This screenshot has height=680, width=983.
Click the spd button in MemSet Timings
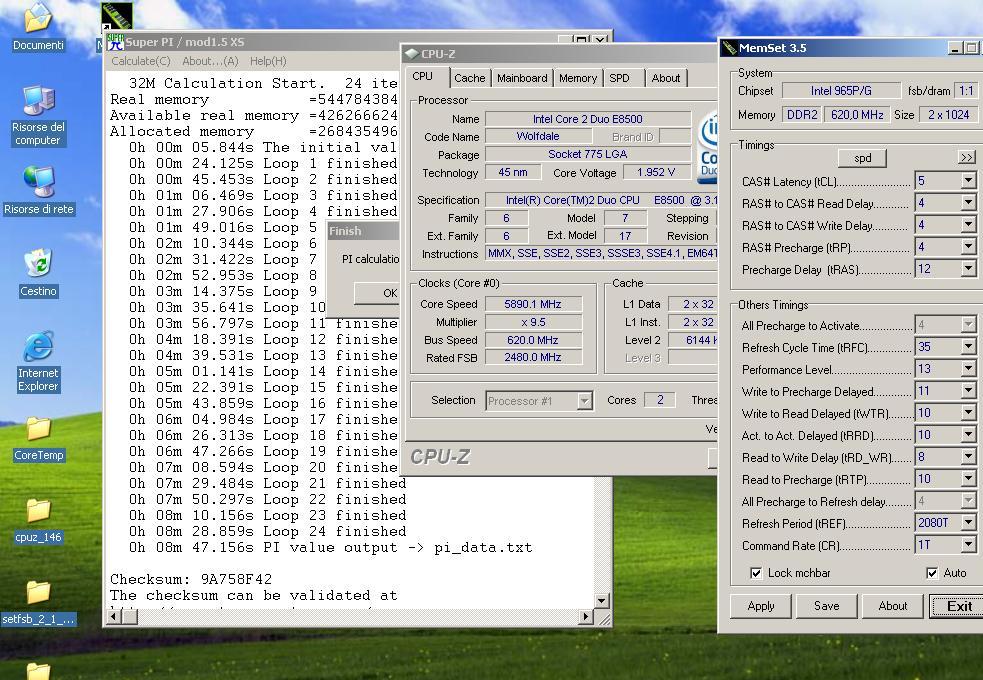click(x=863, y=158)
